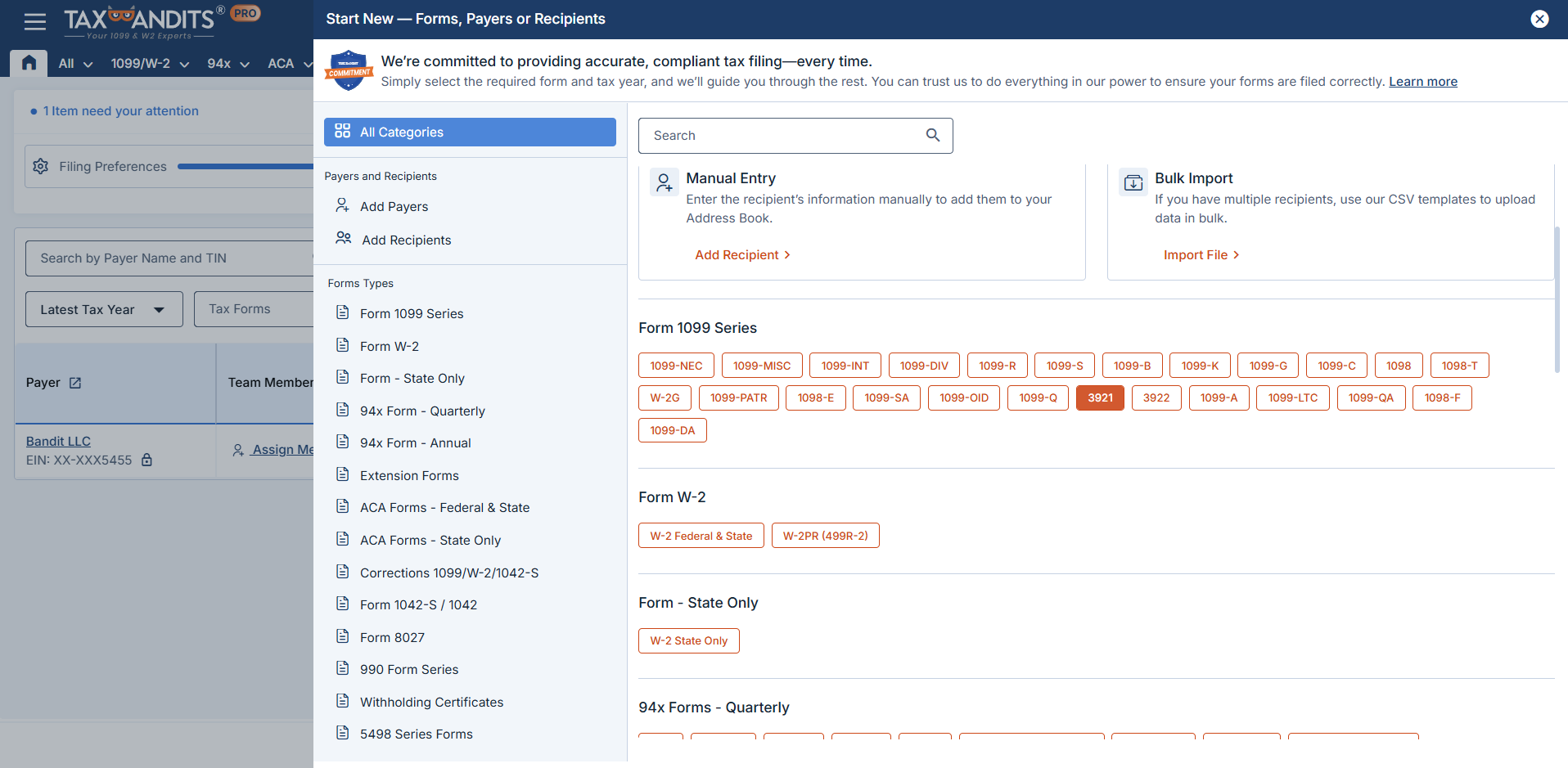Click the Bulk Import download icon
Image resolution: width=1568 pixels, height=768 pixels.
[x=1133, y=182]
